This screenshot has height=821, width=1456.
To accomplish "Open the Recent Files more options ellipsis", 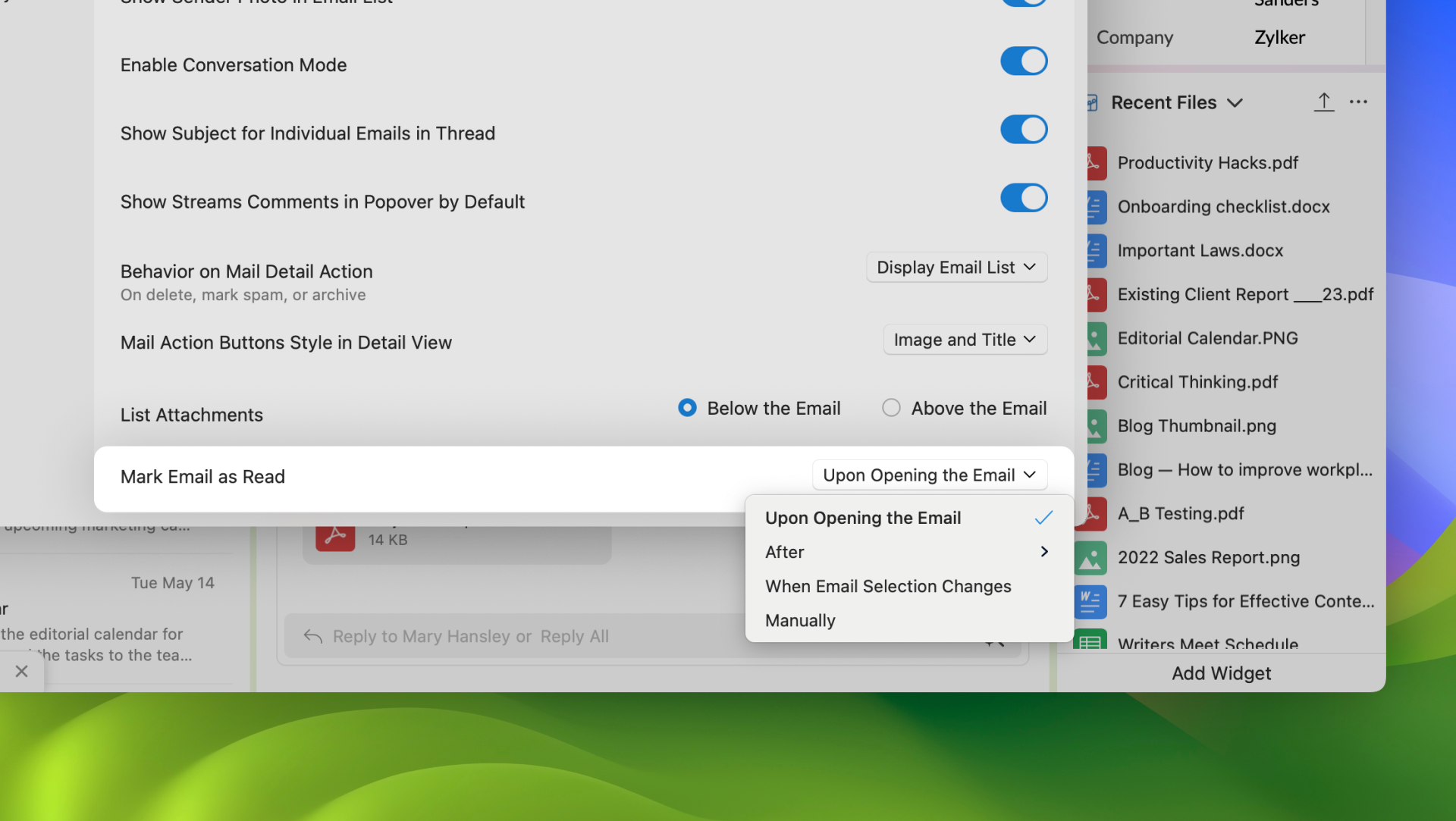I will 1358,102.
